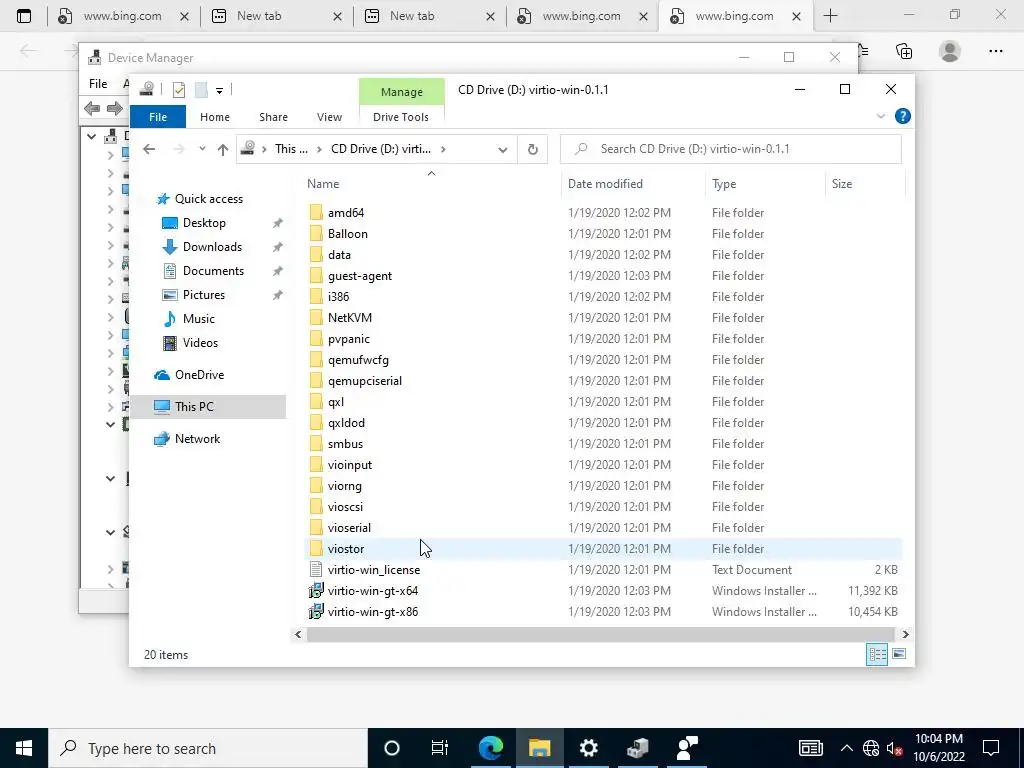Select the Manage contextual tab
Viewport: 1024px width, 768px height.
click(402, 91)
